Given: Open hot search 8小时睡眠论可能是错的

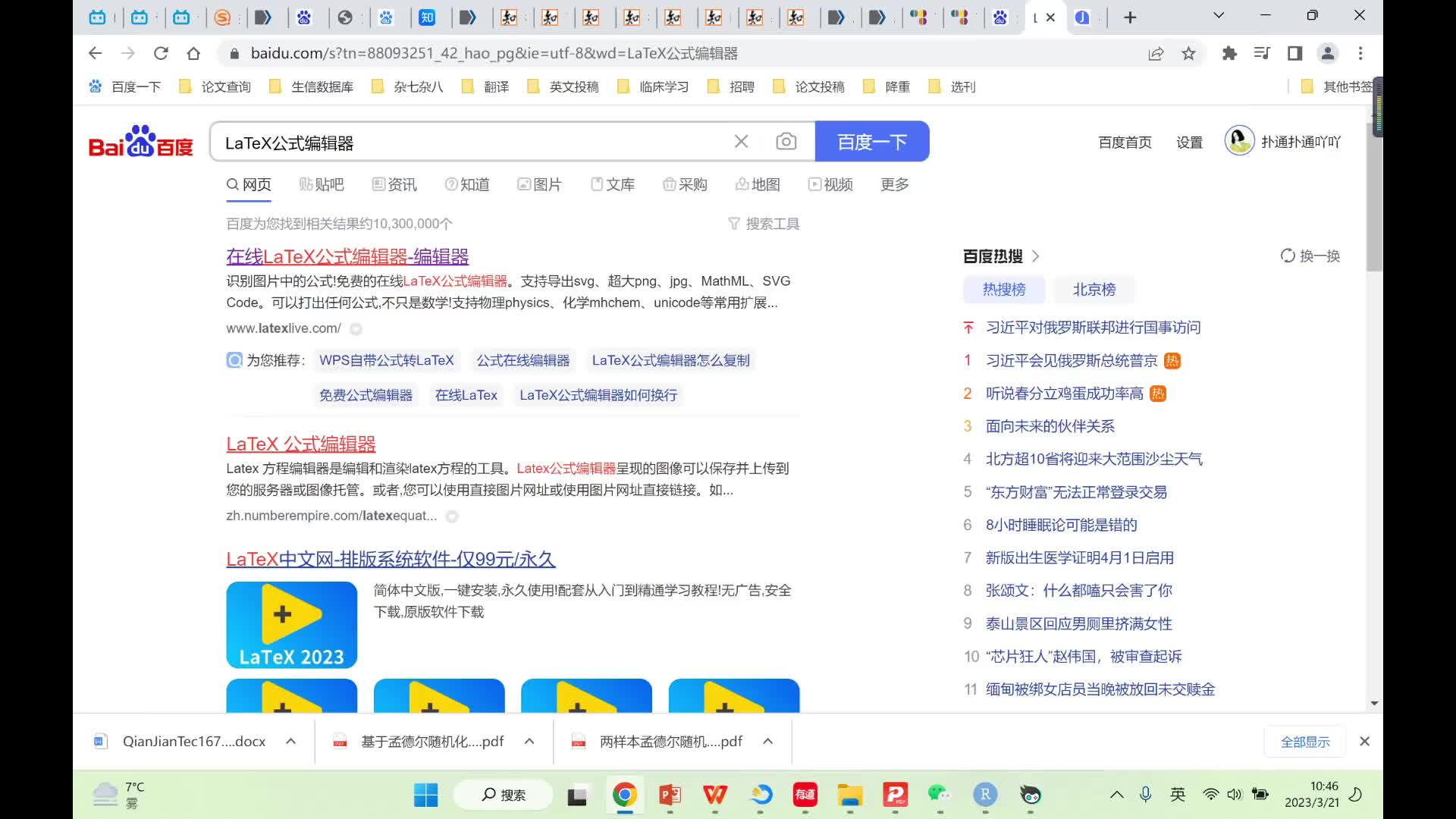Looking at the screenshot, I should (x=1061, y=525).
